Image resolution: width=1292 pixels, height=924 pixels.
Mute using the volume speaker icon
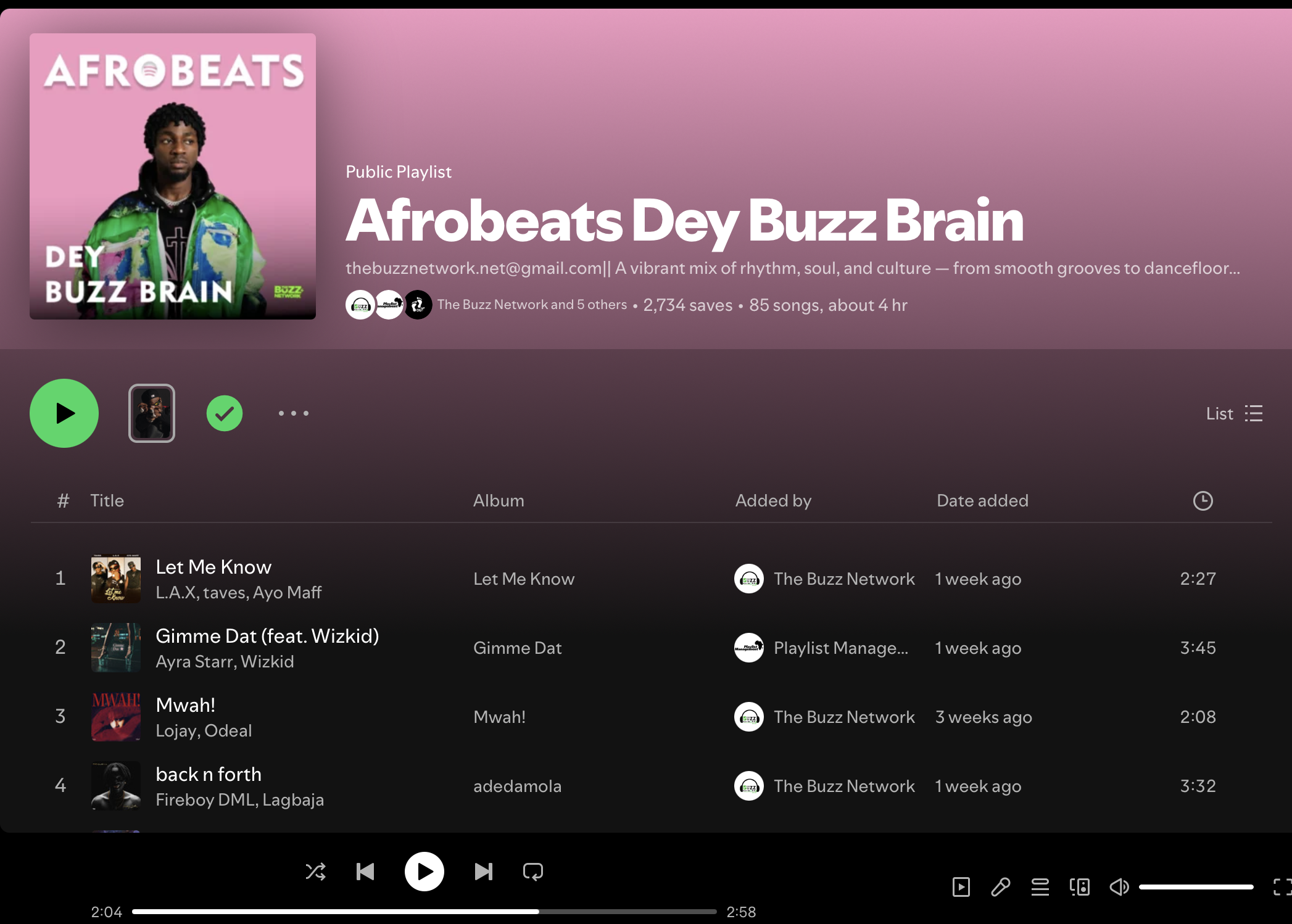(1118, 887)
